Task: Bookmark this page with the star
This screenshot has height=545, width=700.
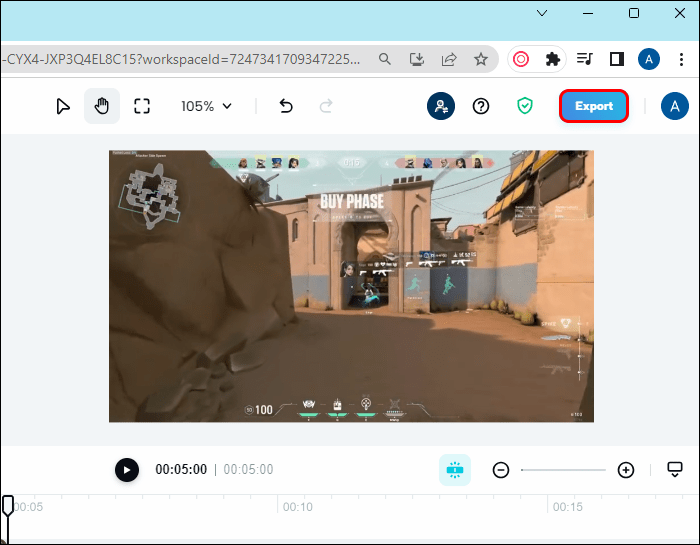Action: pos(481,59)
